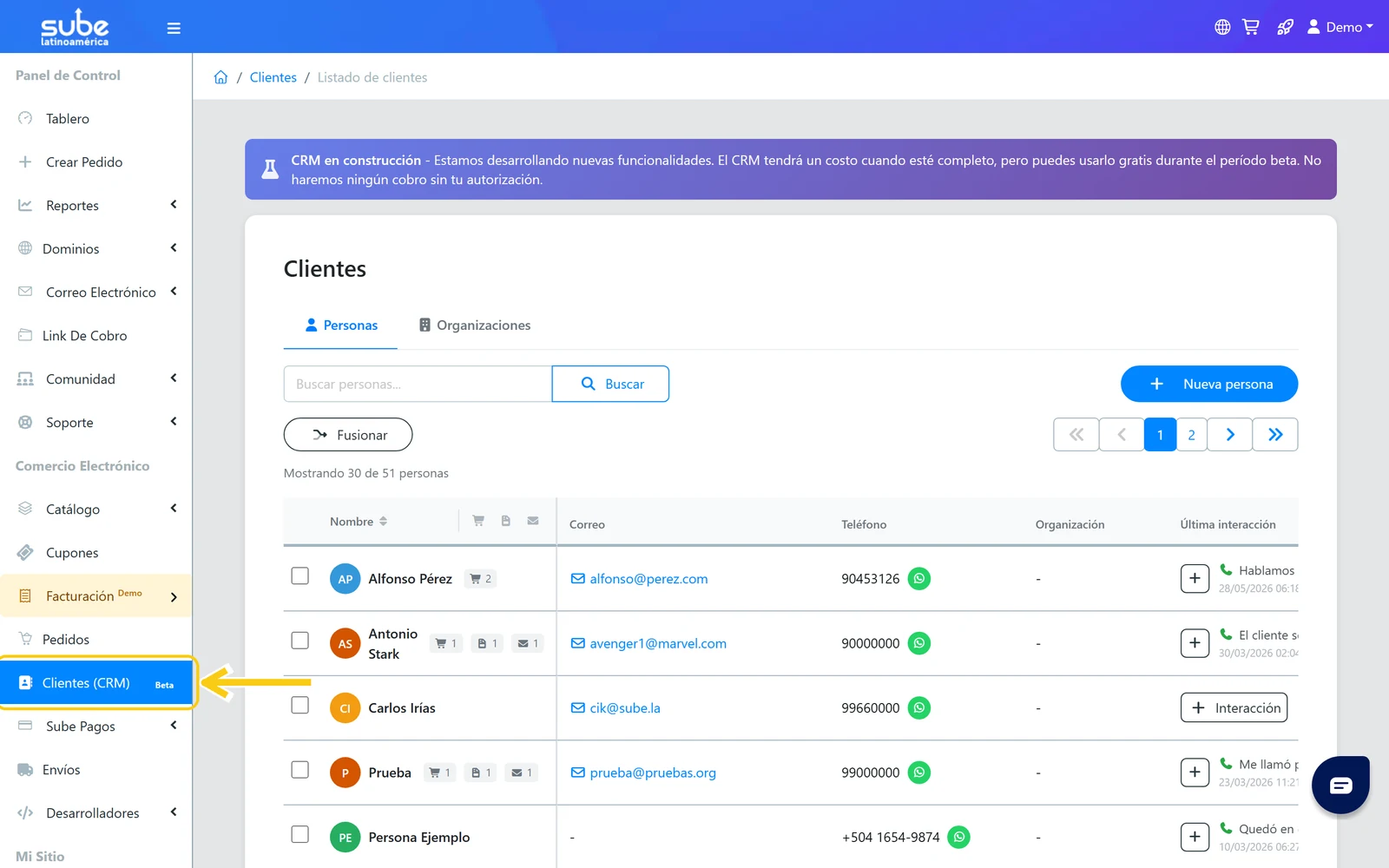Expand Facturación Demo menu
The width and height of the screenshot is (1389, 868).
click(95, 595)
